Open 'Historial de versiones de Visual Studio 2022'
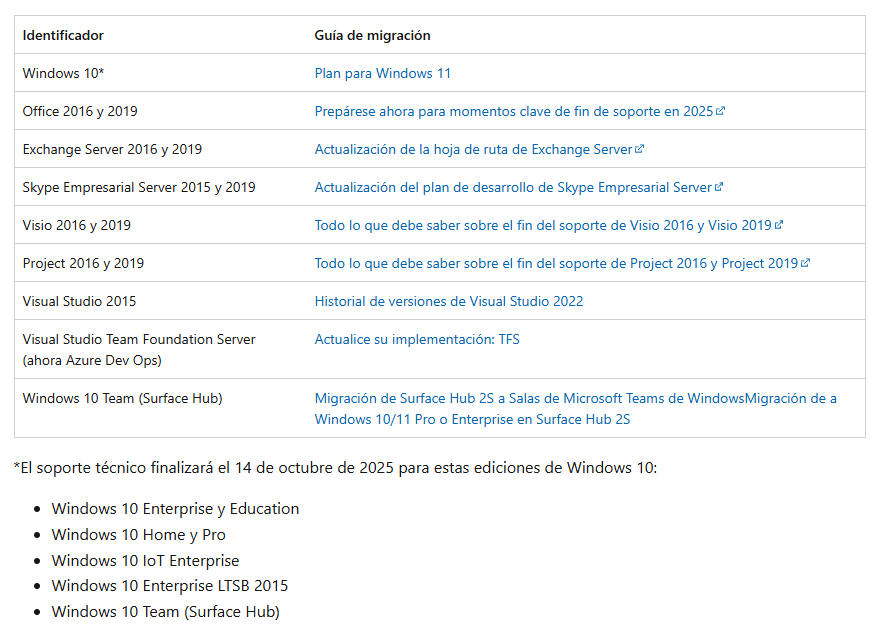874x625 pixels. coord(448,301)
